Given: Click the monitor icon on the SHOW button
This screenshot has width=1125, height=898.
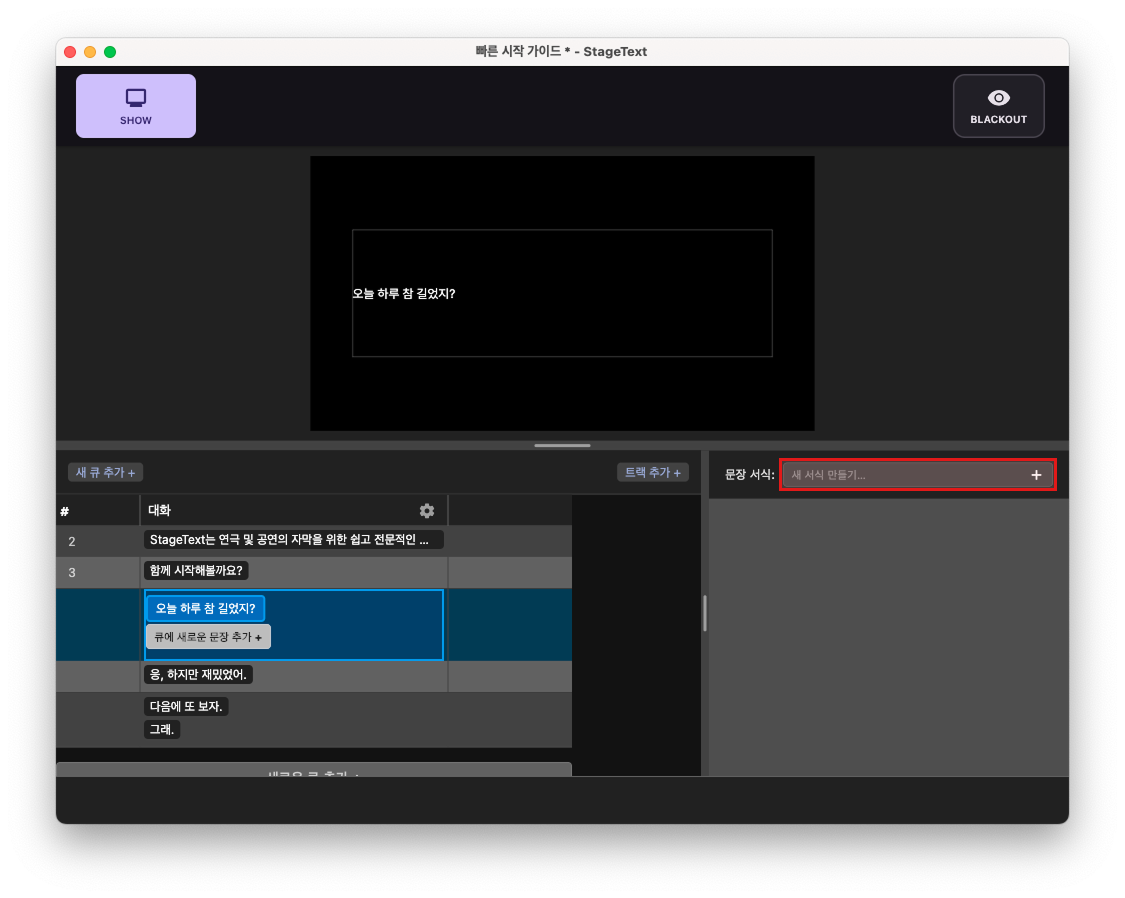Looking at the screenshot, I should [136, 97].
